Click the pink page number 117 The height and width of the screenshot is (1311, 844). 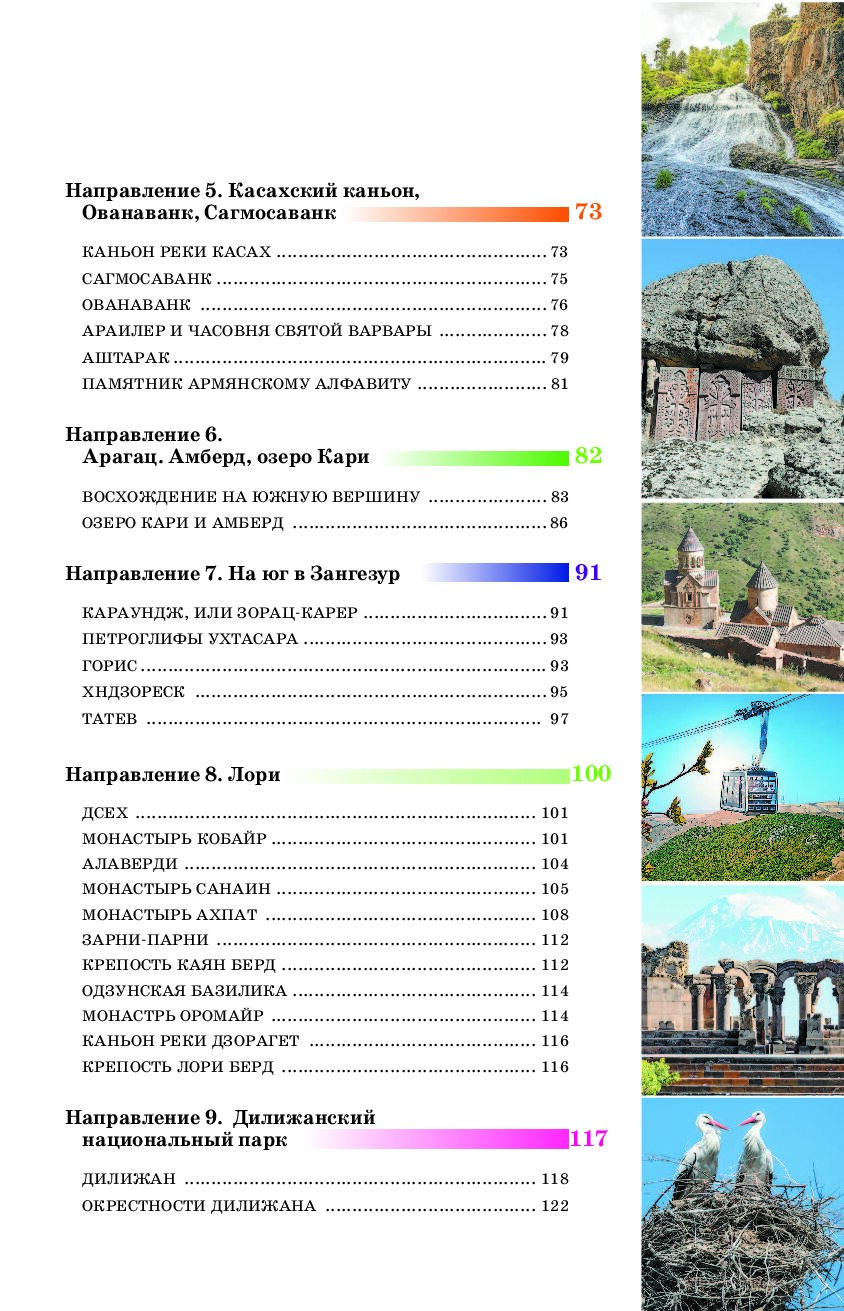pyautogui.click(x=588, y=1139)
